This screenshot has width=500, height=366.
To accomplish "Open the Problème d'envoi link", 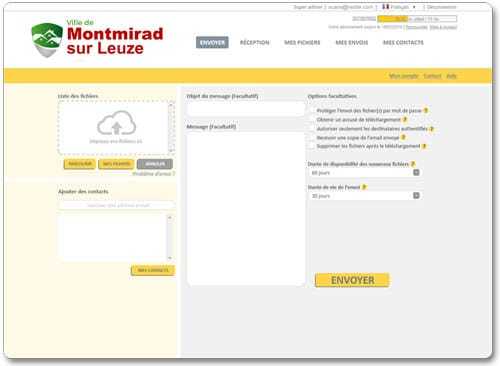I will [153, 174].
